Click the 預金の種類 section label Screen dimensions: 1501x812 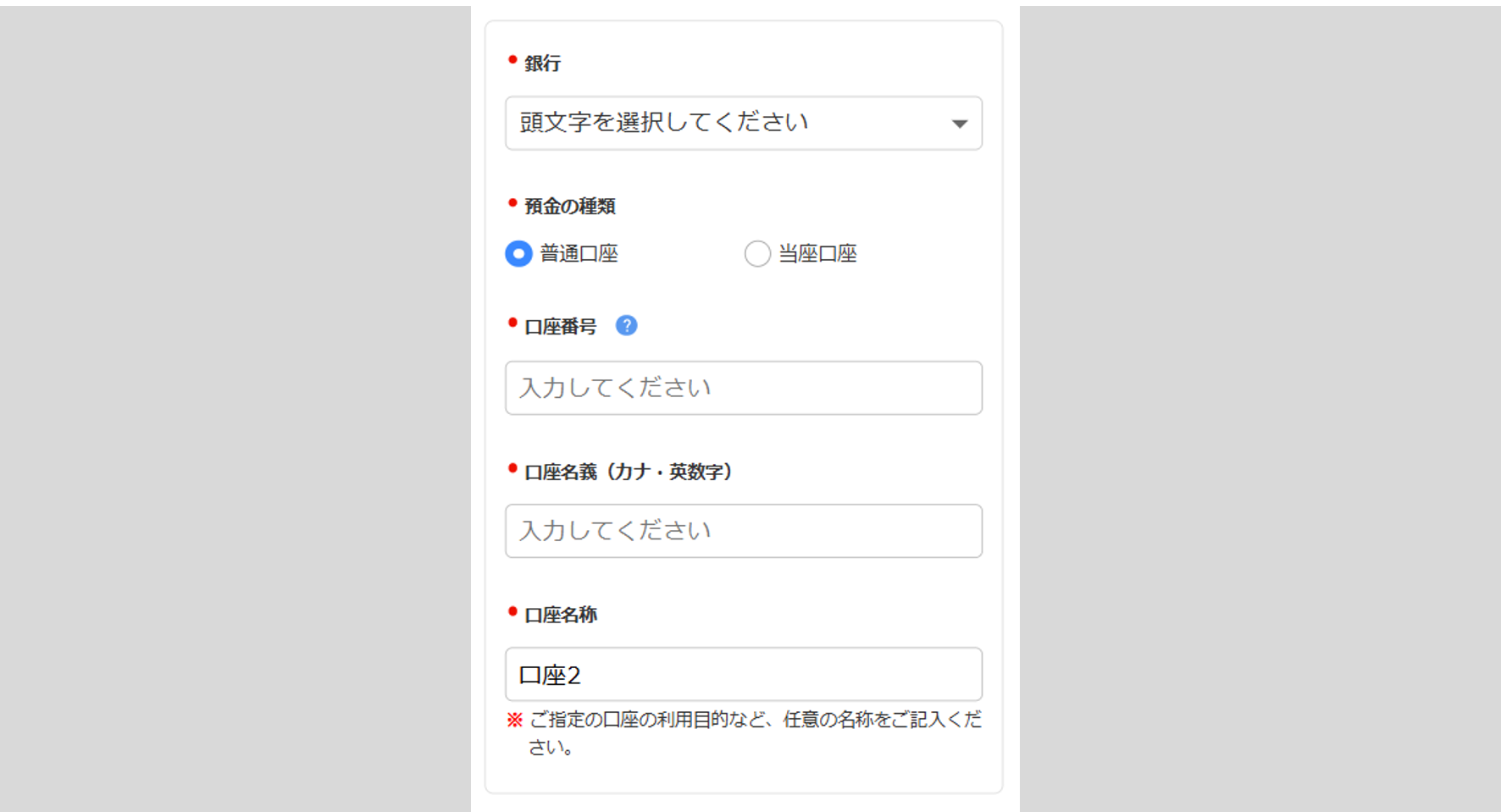click(x=569, y=207)
